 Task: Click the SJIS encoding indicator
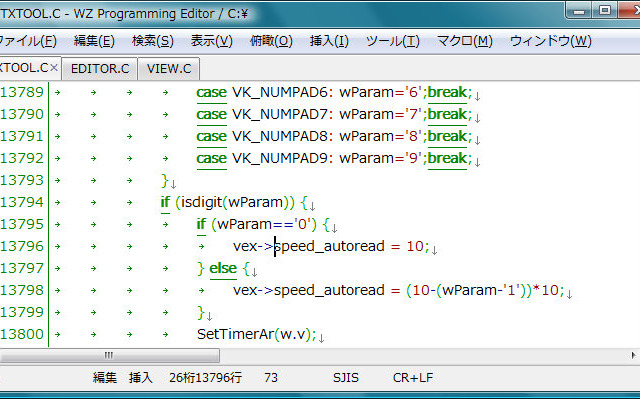[346, 378]
